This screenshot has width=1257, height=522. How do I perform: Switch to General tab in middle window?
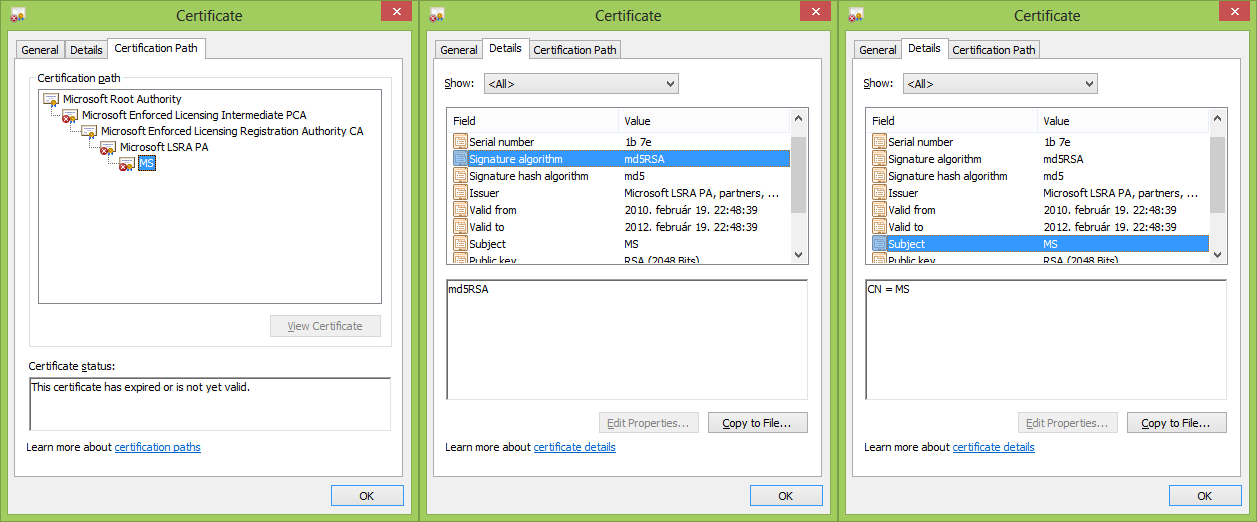[x=459, y=50]
